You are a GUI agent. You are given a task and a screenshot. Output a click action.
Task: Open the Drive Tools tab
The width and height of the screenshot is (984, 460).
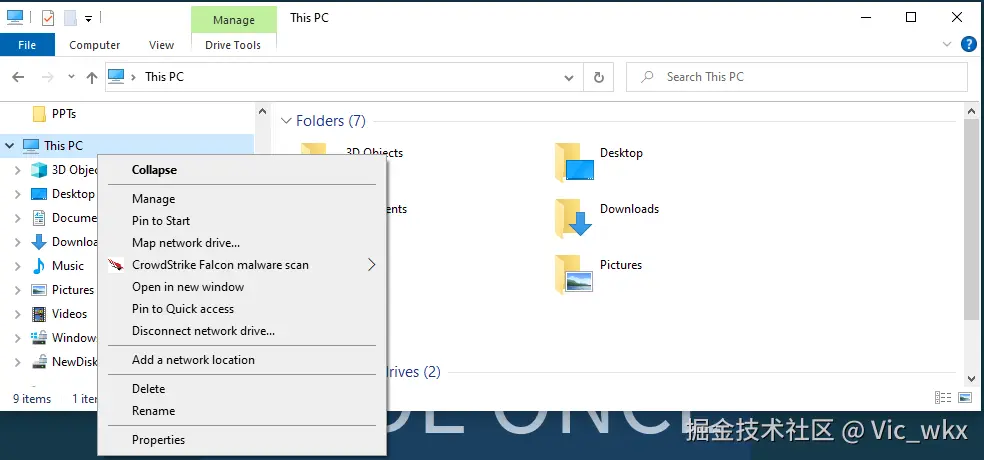pos(232,45)
